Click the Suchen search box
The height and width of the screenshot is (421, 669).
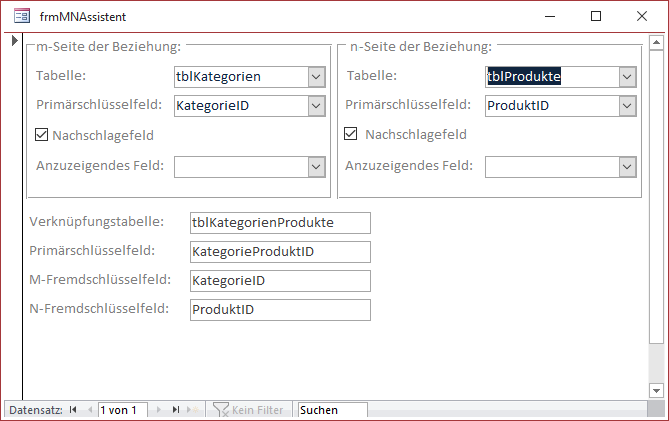333,410
